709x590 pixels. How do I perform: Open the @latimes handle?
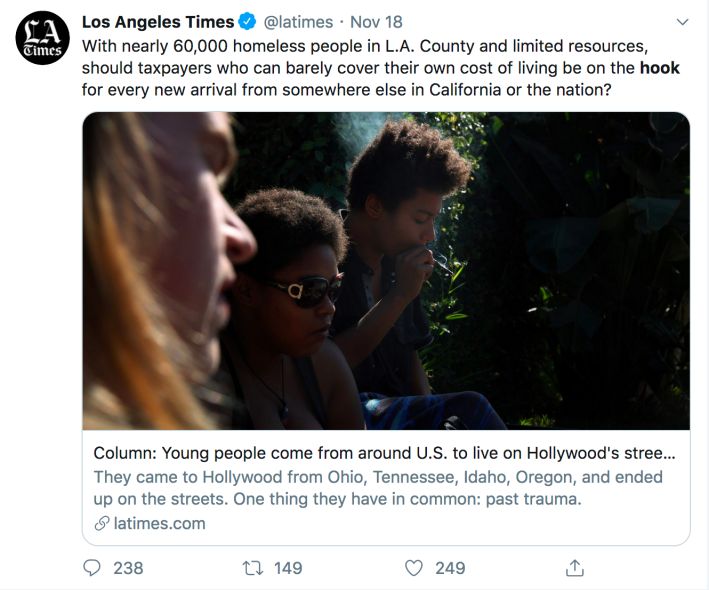(298, 22)
